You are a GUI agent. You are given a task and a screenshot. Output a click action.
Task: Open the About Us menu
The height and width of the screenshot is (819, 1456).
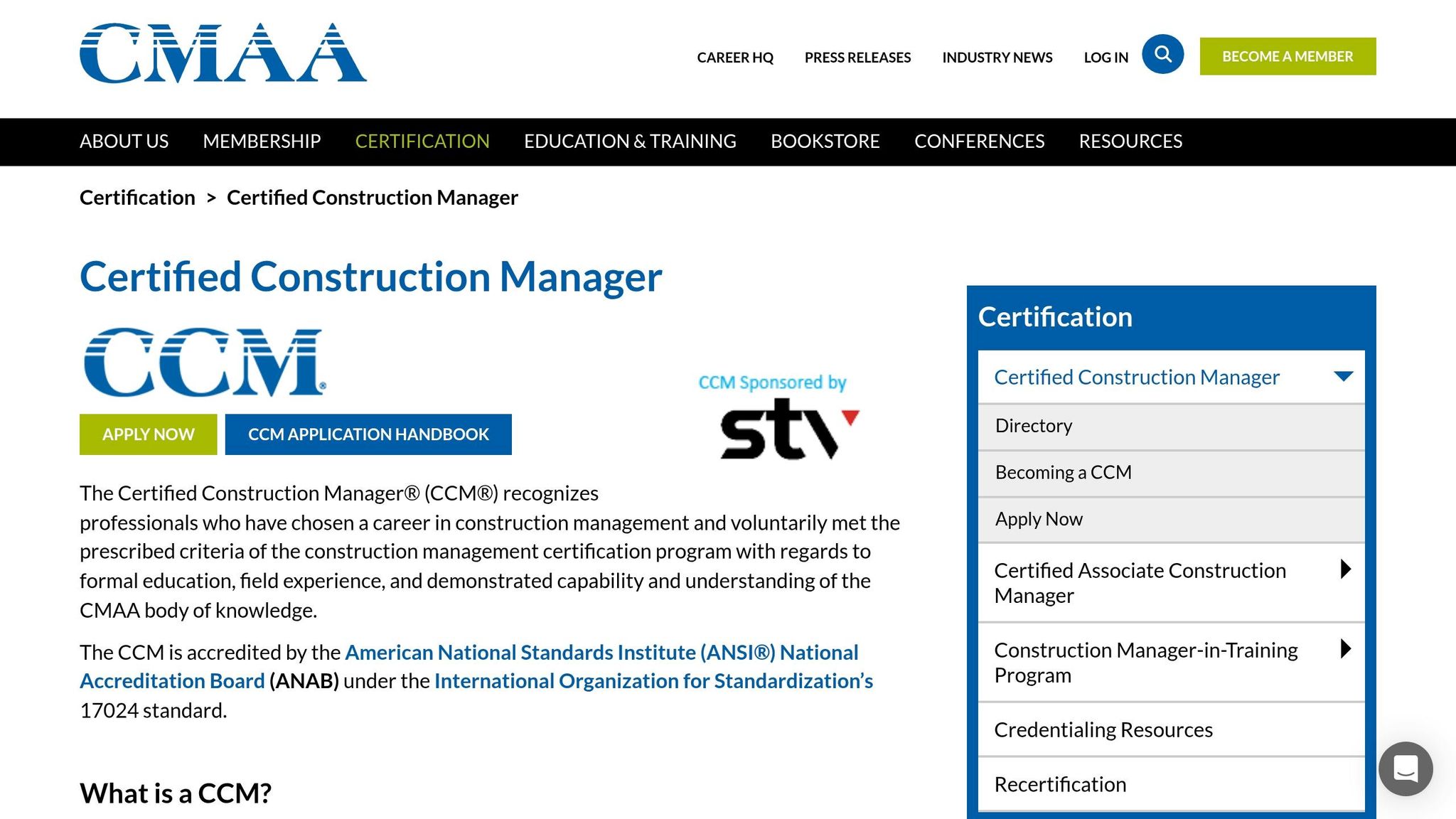pos(124,141)
